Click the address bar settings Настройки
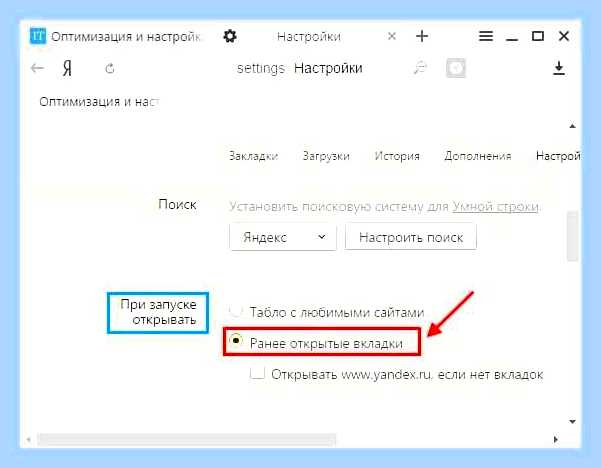 click(x=300, y=68)
